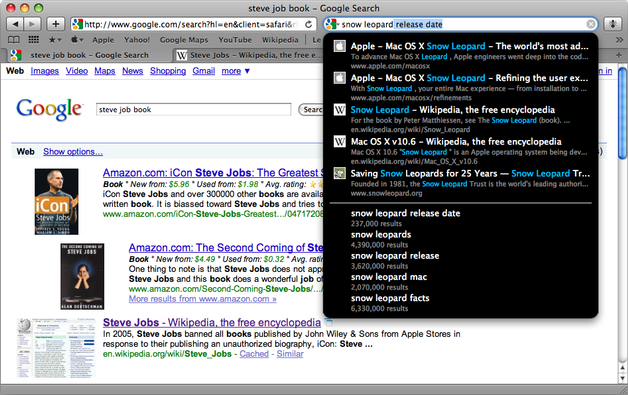The width and height of the screenshot is (628, 395).
Task: Open the Apple logo bookmarks dropdown
Action: point(77,40)
